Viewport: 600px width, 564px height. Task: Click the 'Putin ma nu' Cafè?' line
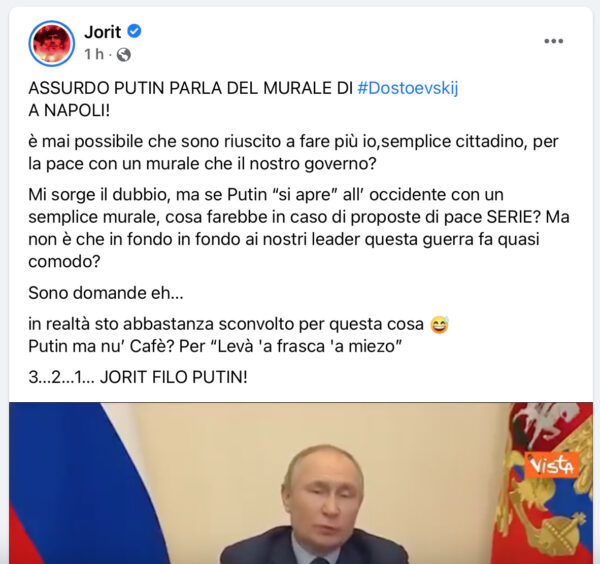click(215, 346)
